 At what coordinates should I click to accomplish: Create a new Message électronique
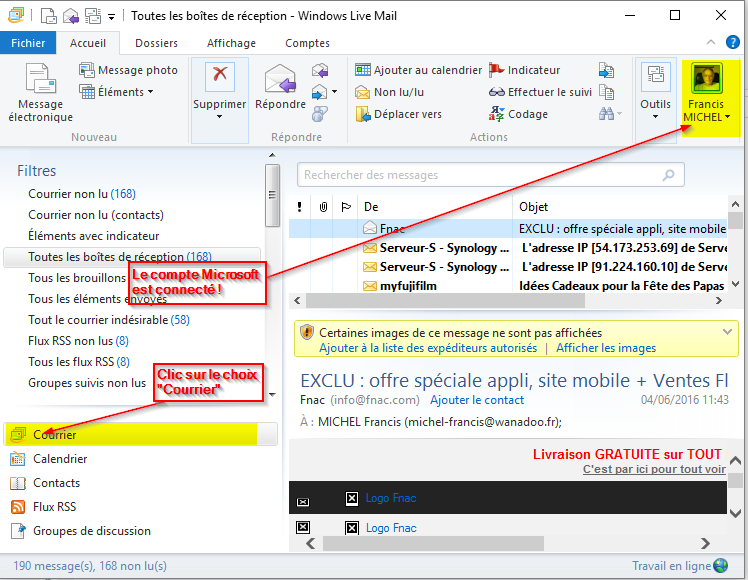[41, 93]
